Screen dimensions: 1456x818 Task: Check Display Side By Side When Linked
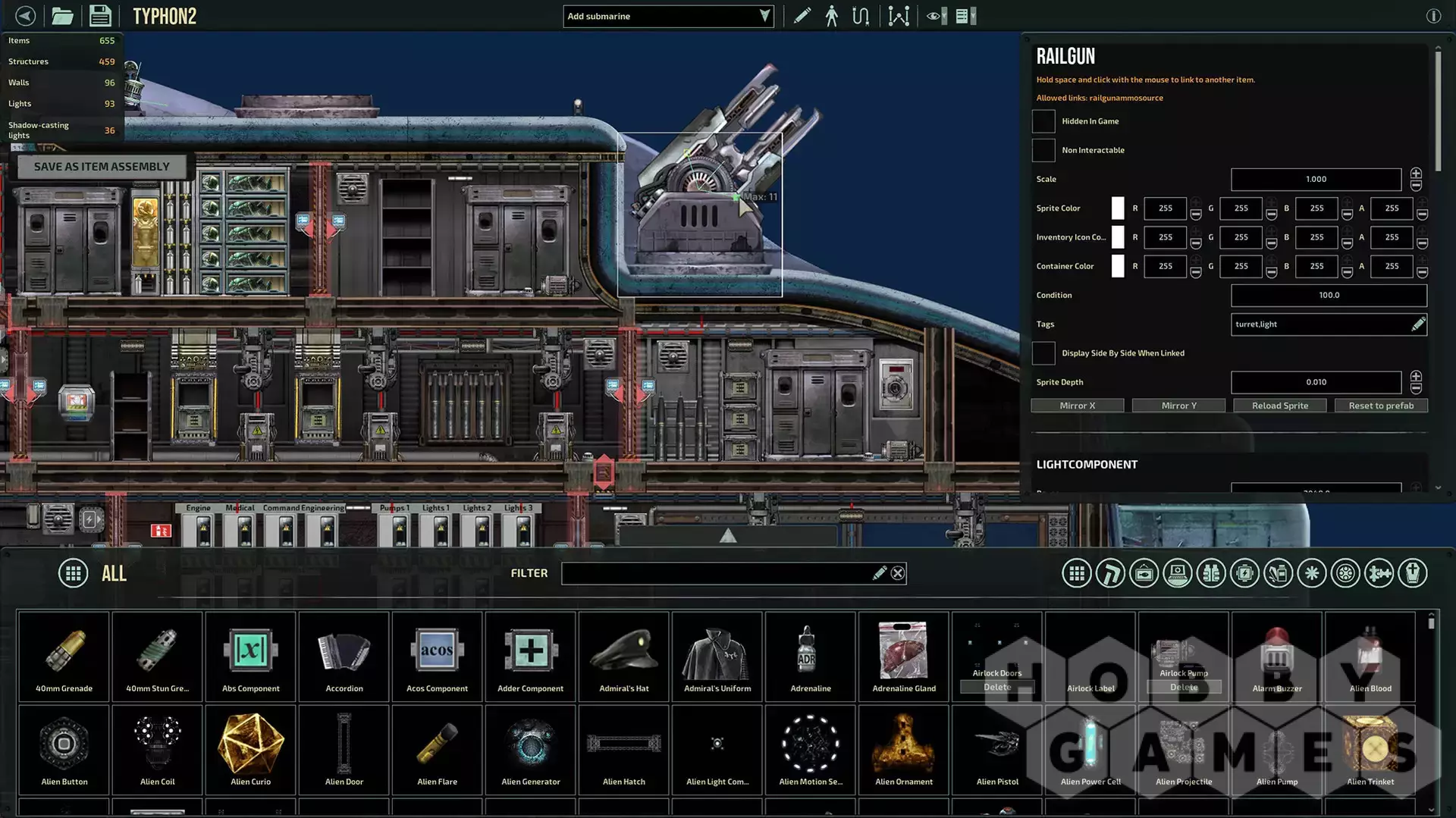click(x=1043, y=353)
